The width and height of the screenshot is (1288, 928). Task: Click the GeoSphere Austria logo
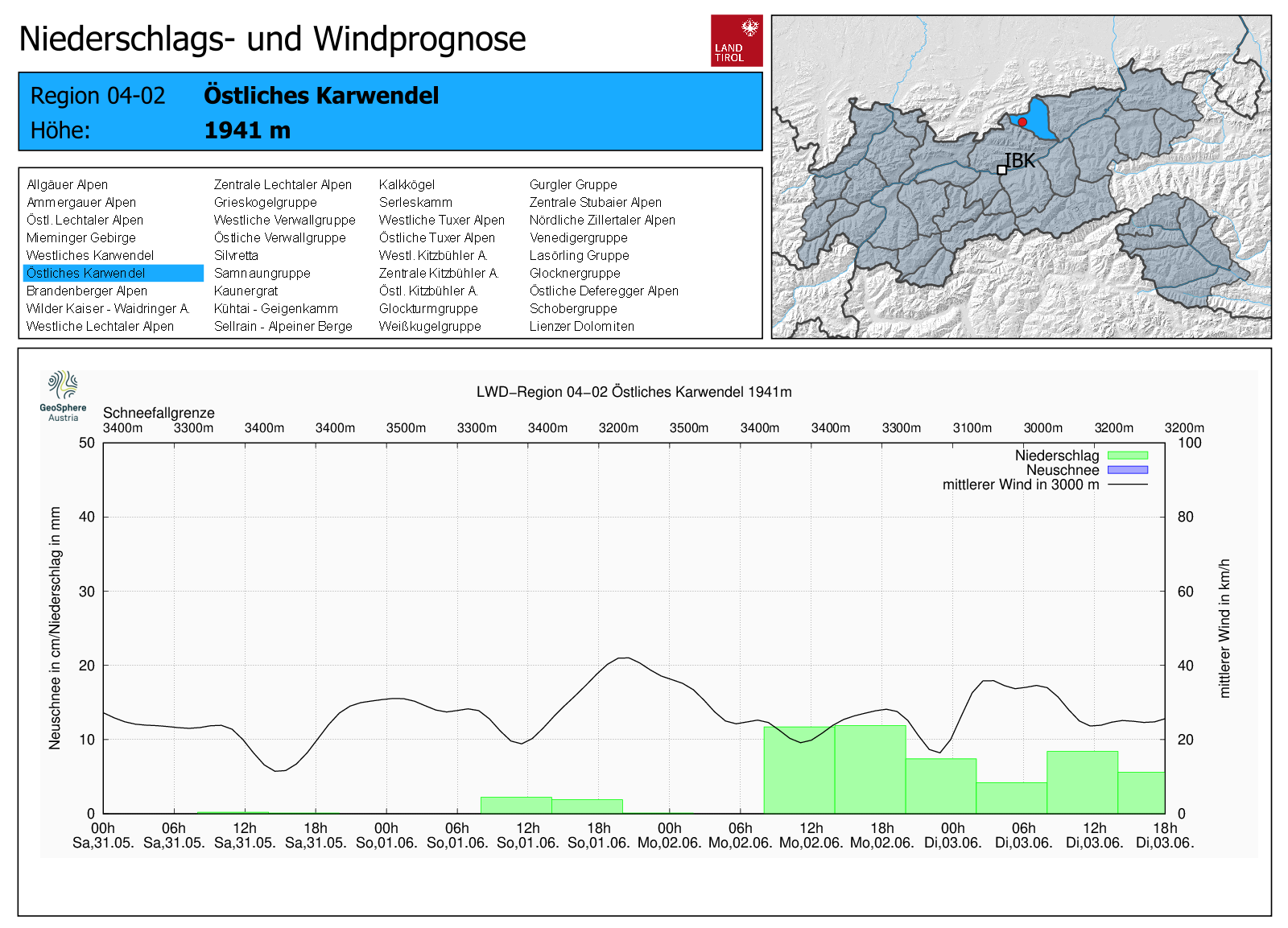pos(63,395)
